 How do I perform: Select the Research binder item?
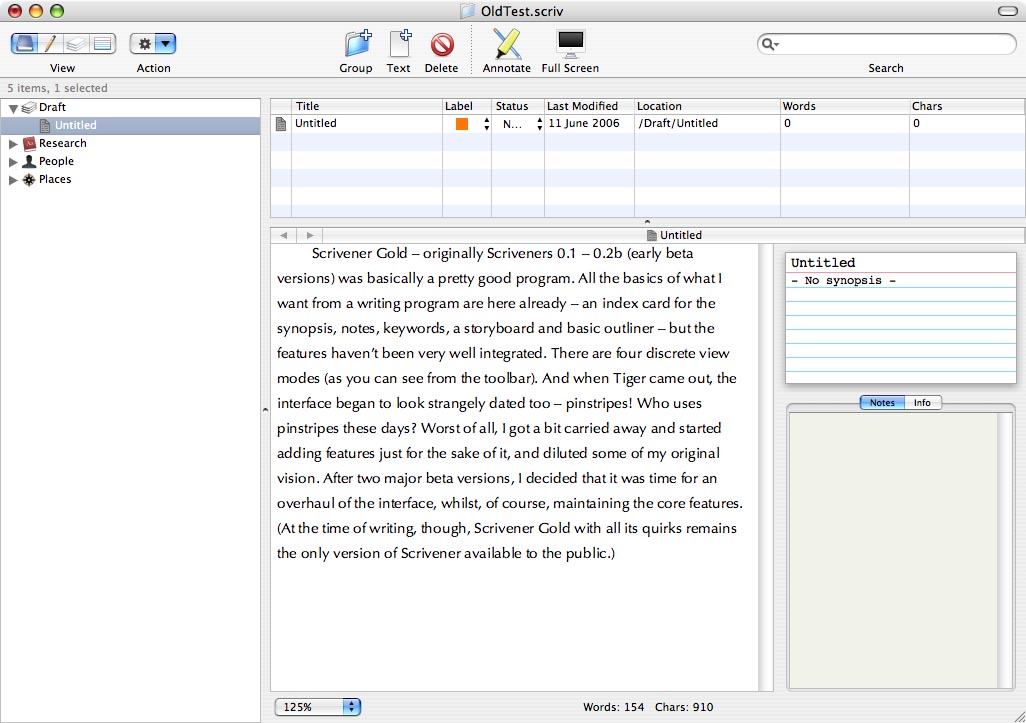(62, 143)
